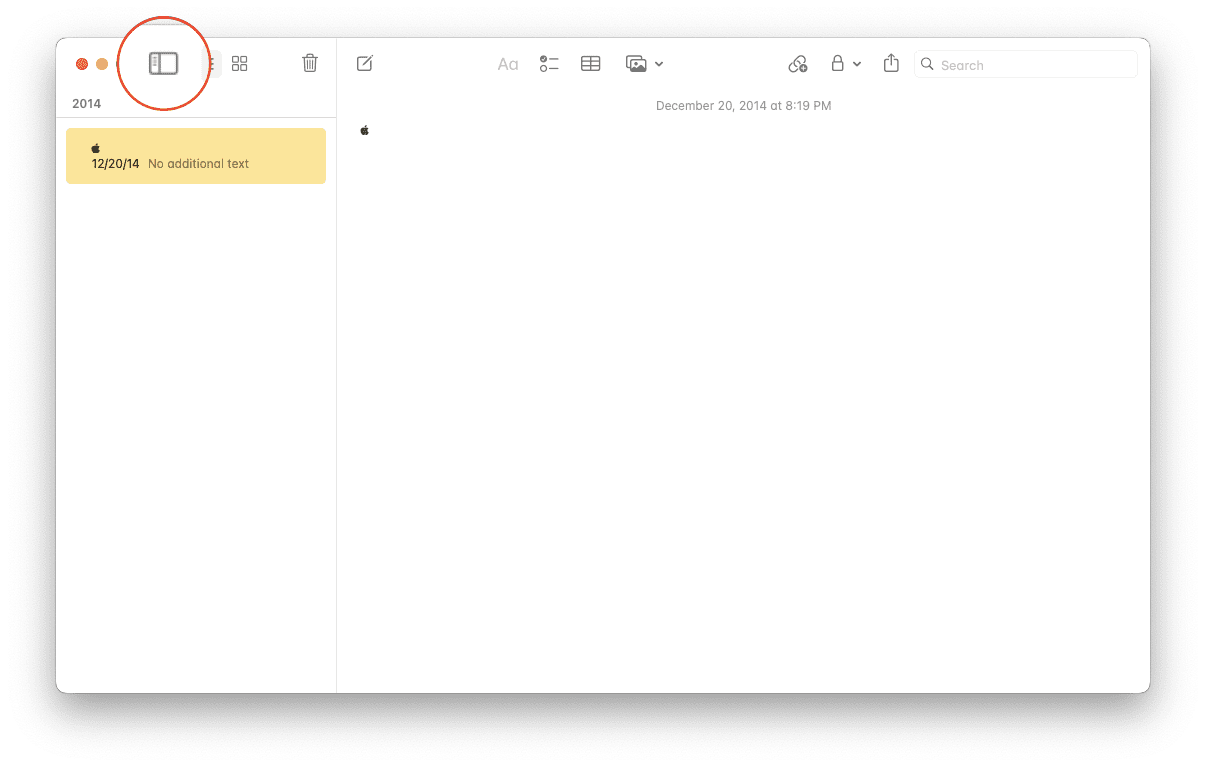Add a table to the note

click(x=591, y=64)
